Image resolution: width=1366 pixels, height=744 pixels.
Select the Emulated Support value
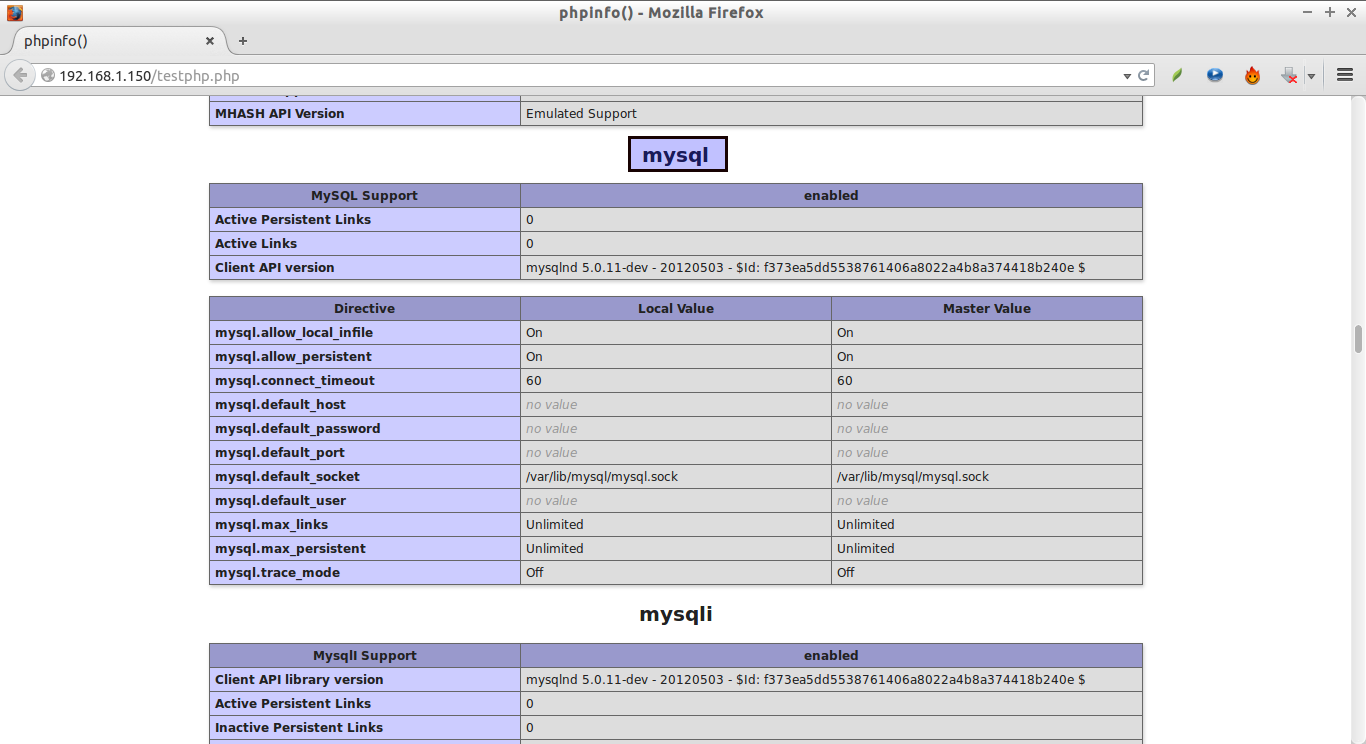point(581,114)
